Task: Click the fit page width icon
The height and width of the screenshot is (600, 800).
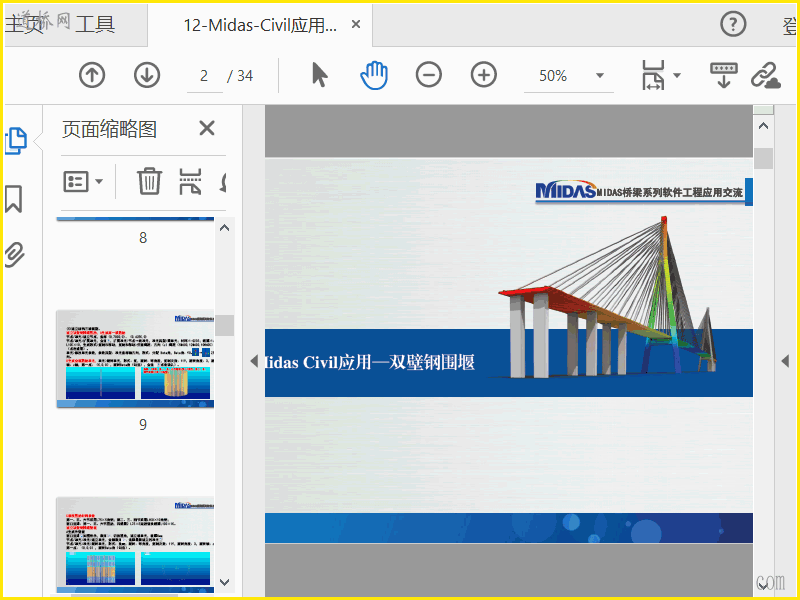Action: 654,75
